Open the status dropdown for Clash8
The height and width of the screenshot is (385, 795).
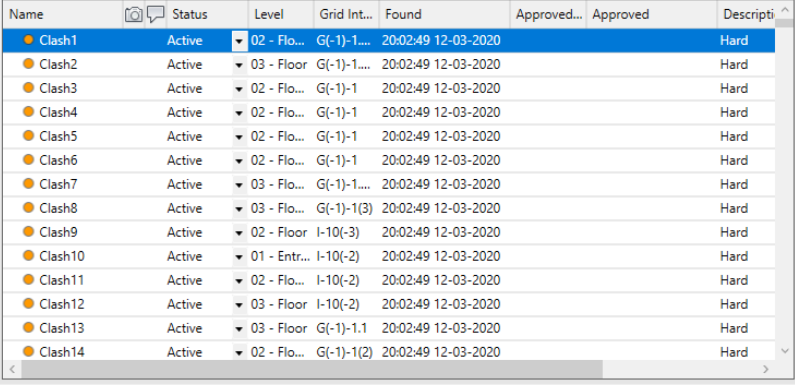click(239, 208)
